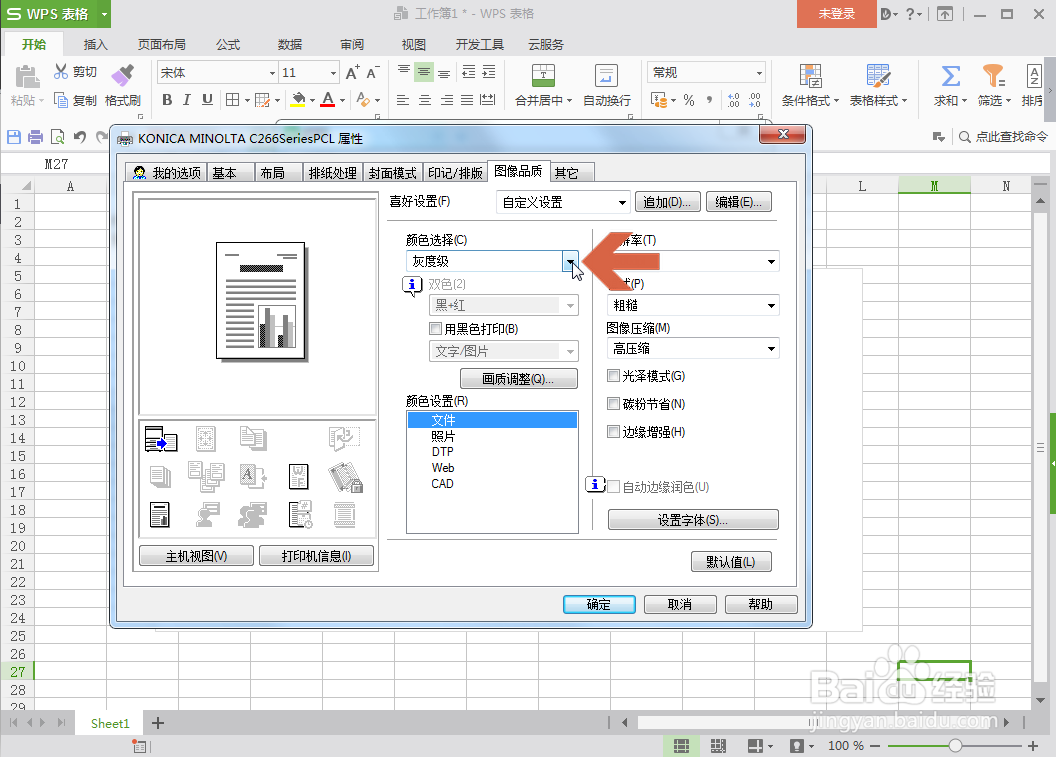The width and height of the screenshot is (1056, 757).
Task: Toggle Underline formatting
Action: [207, 100]
